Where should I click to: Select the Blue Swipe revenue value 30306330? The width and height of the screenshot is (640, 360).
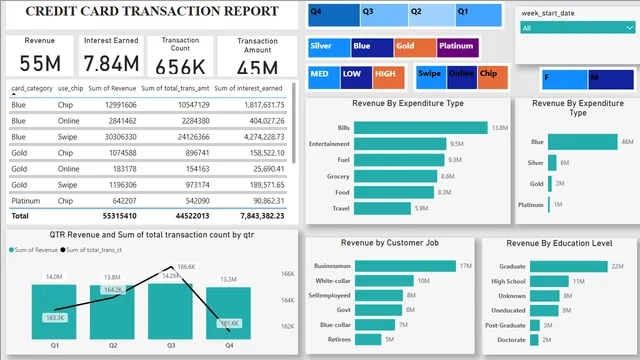point(120,137)
